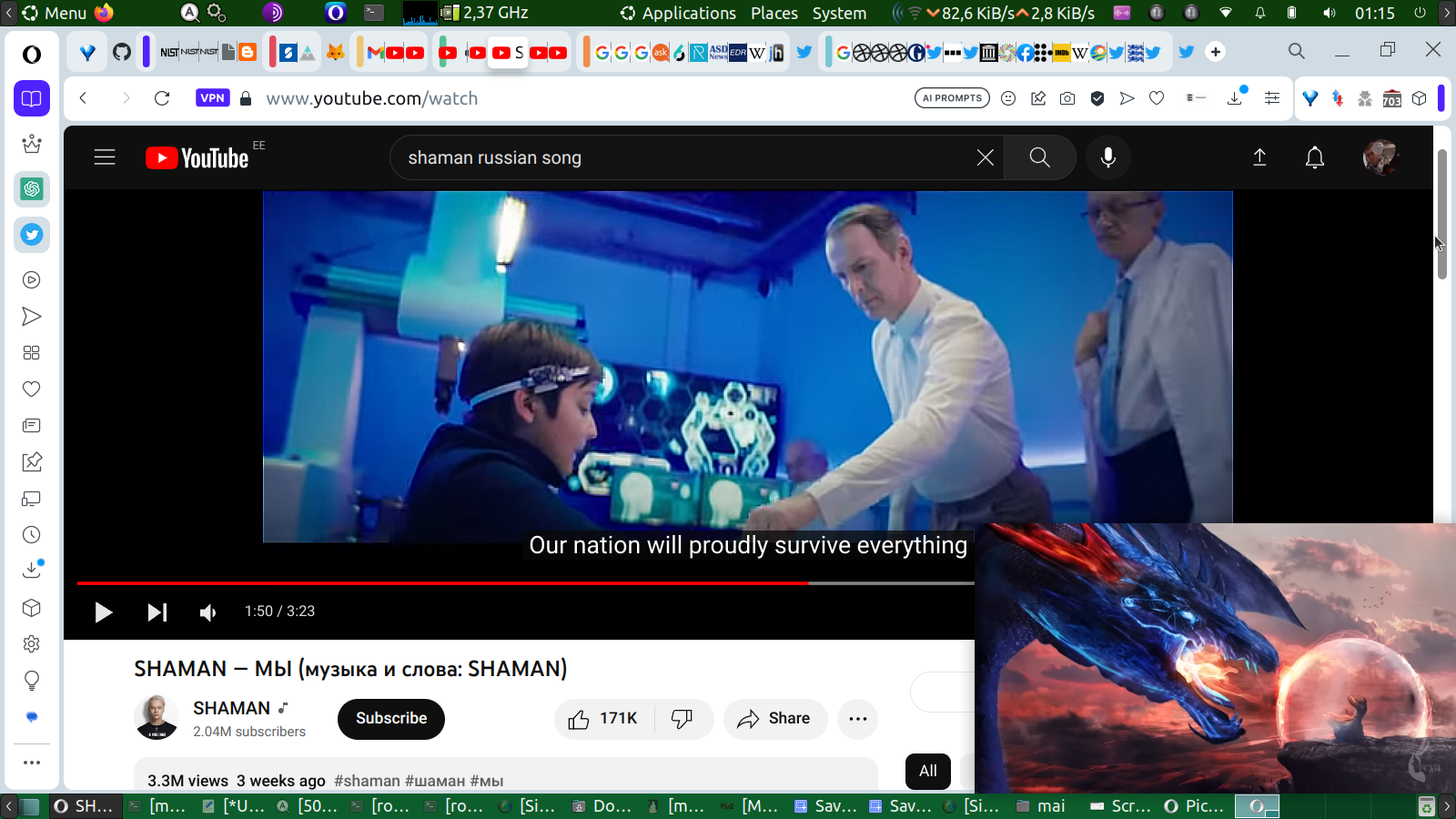Click the address bar URL
Screen dimensions: 1456x819
coord(371,98)
